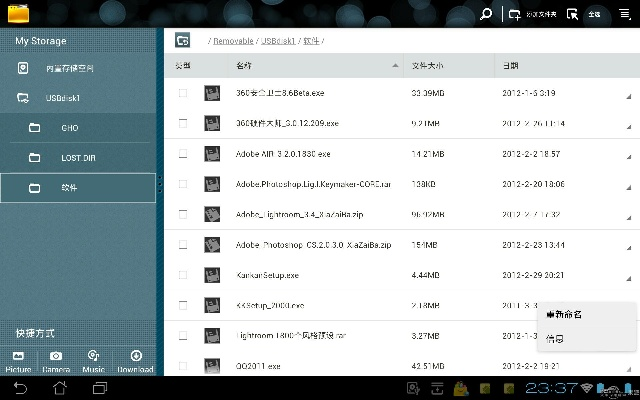The width and height of the screenshot is (640, 400).
Task: Tick the checkbox beside KankanSetup.exe
Action: pos(182,274)
